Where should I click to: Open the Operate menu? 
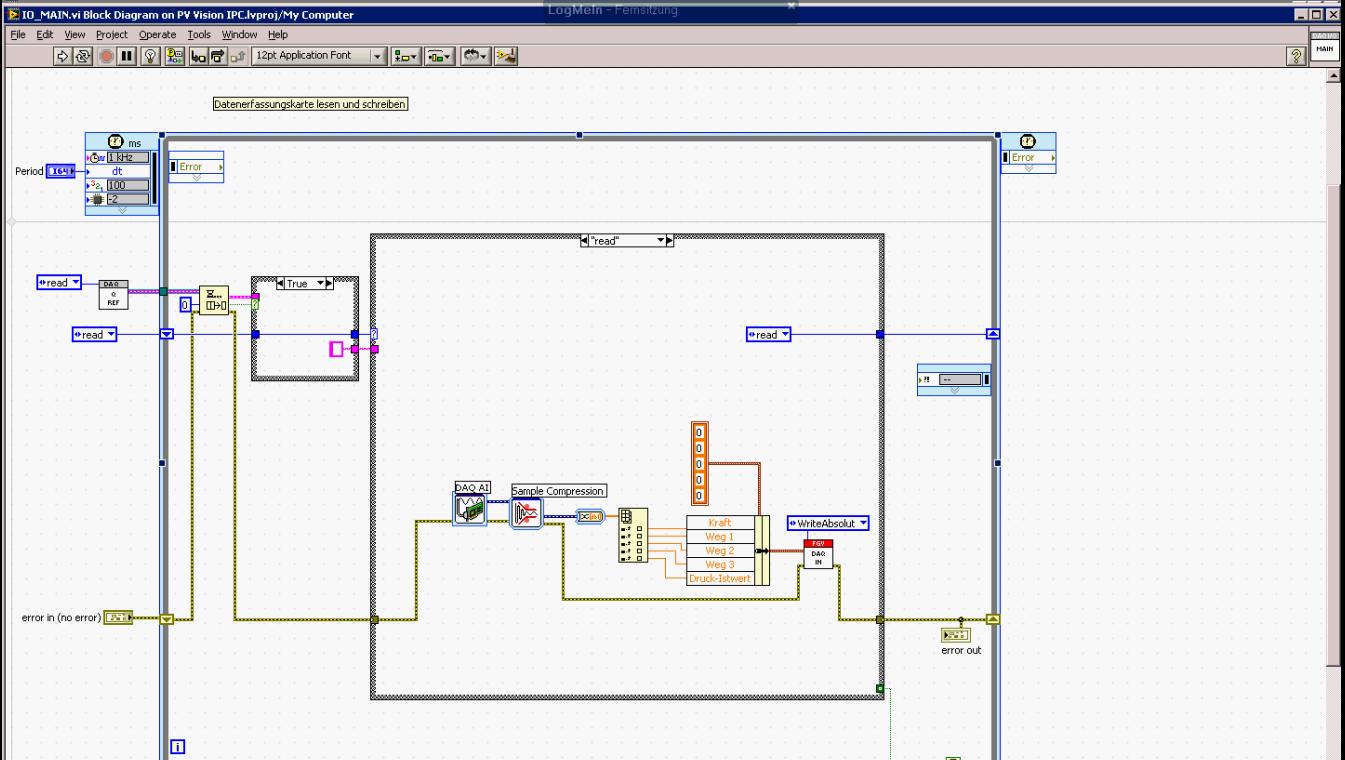coord(157,35)
